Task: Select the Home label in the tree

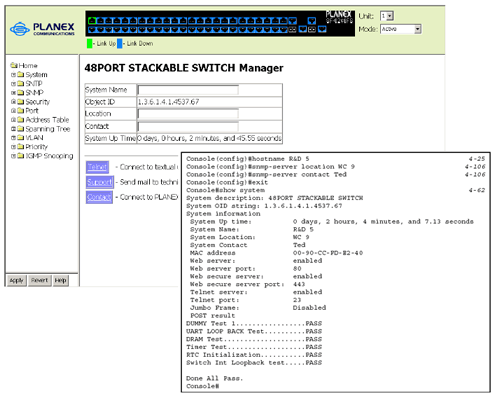Action: (x=28, y=65)
